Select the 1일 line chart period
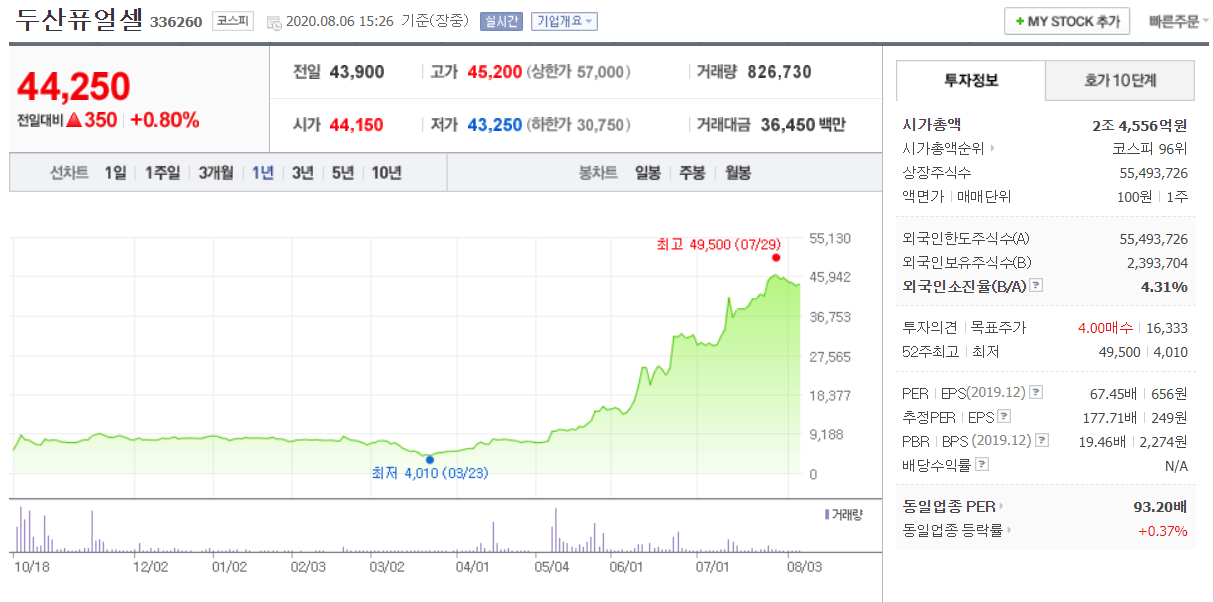The width and height of the screenshot is (1213, 602). pos(116,173)
